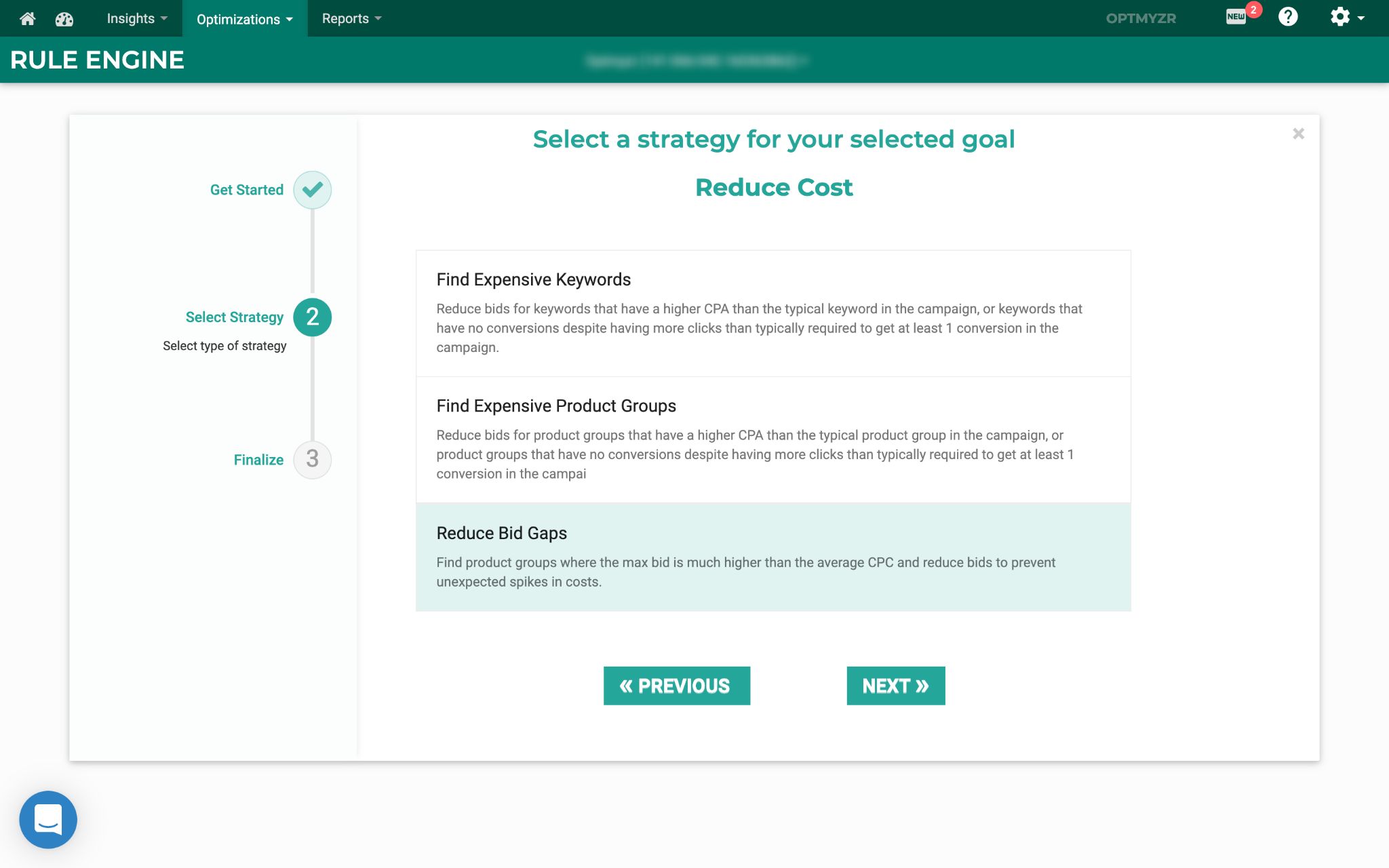Select the Reduce Bid Gaps strategy

773,557
